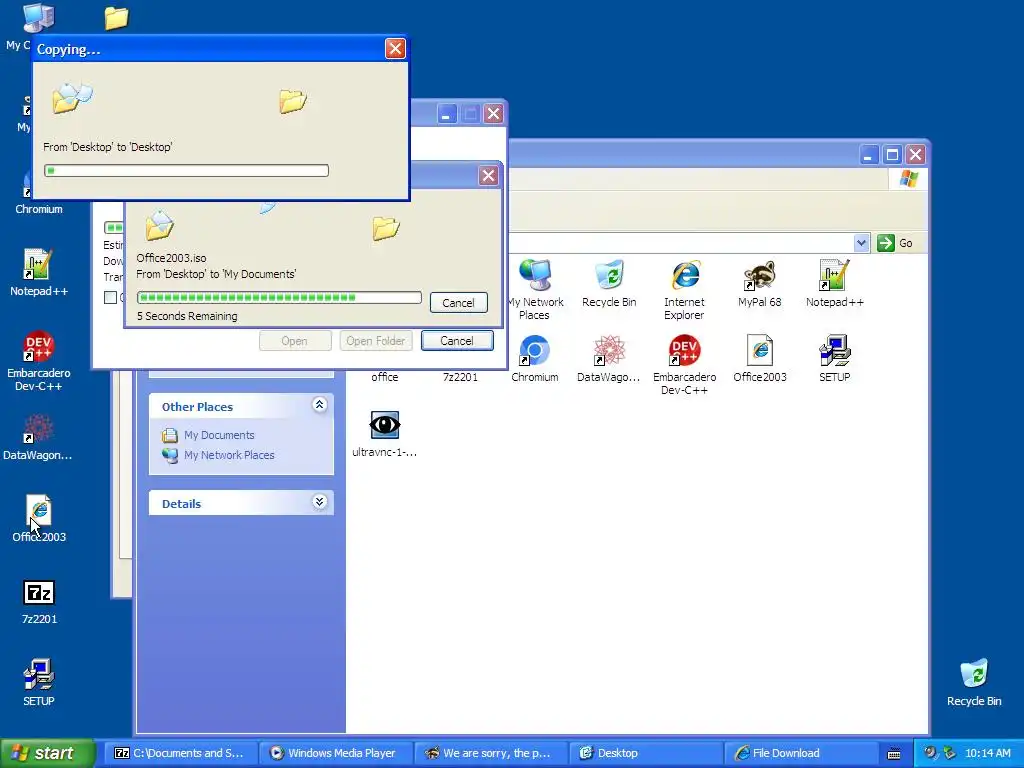The height and width of the screenshot is (768, 1024).
Task: Switch to Desktop taskbar item
Action: 645,754
